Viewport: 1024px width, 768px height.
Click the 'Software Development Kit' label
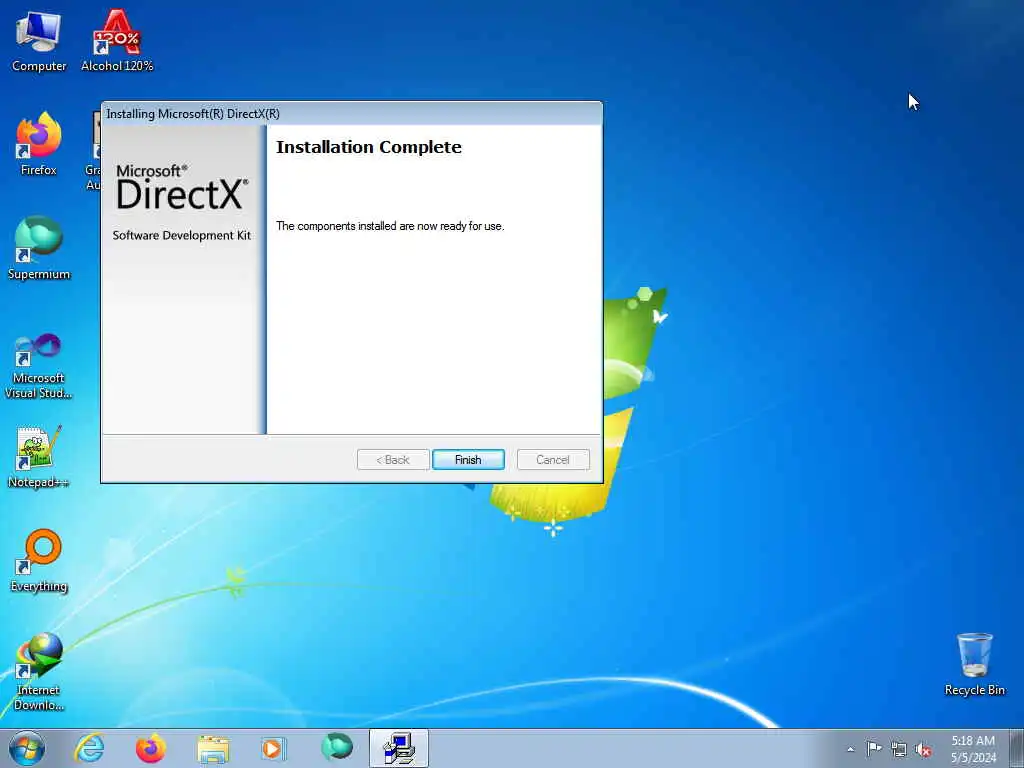[x=182, y=235]
